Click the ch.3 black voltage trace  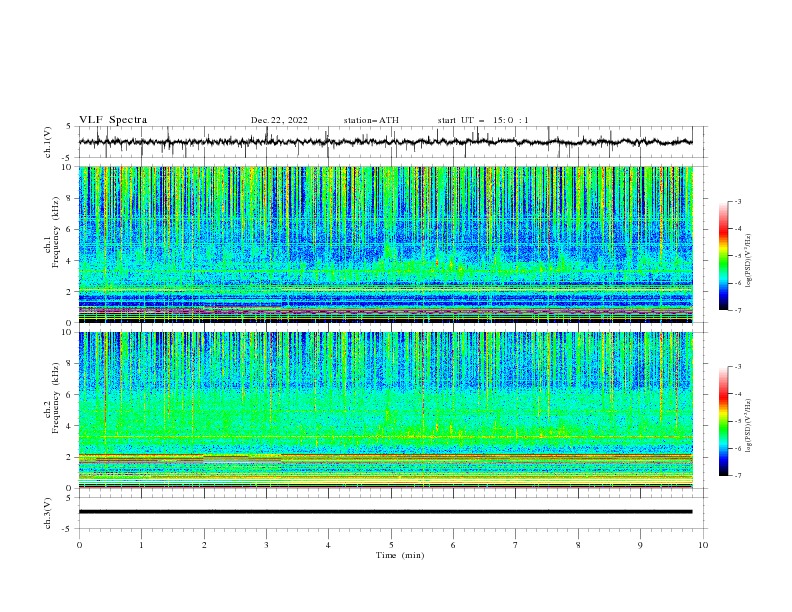[x=385, y=512]
